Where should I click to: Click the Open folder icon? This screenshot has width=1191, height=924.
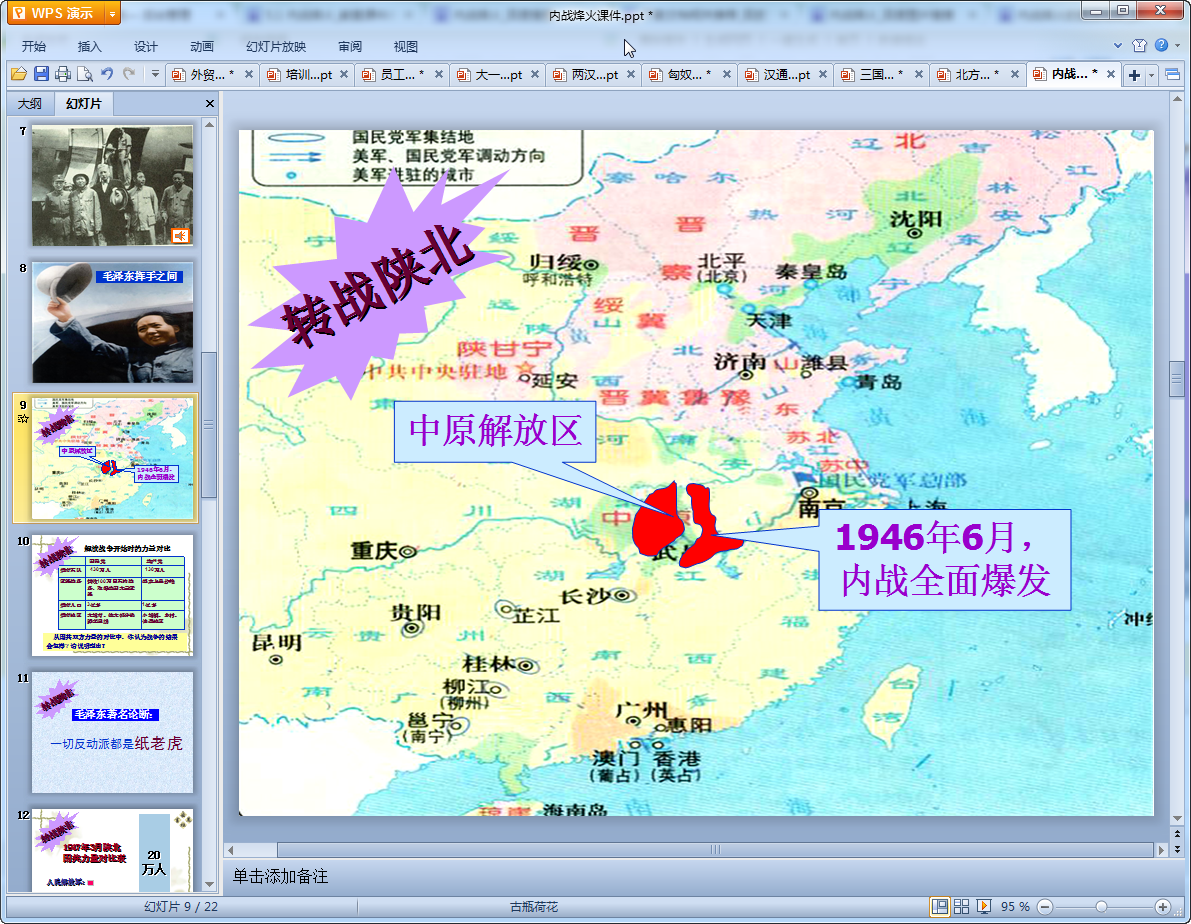[x=18, y=74]
